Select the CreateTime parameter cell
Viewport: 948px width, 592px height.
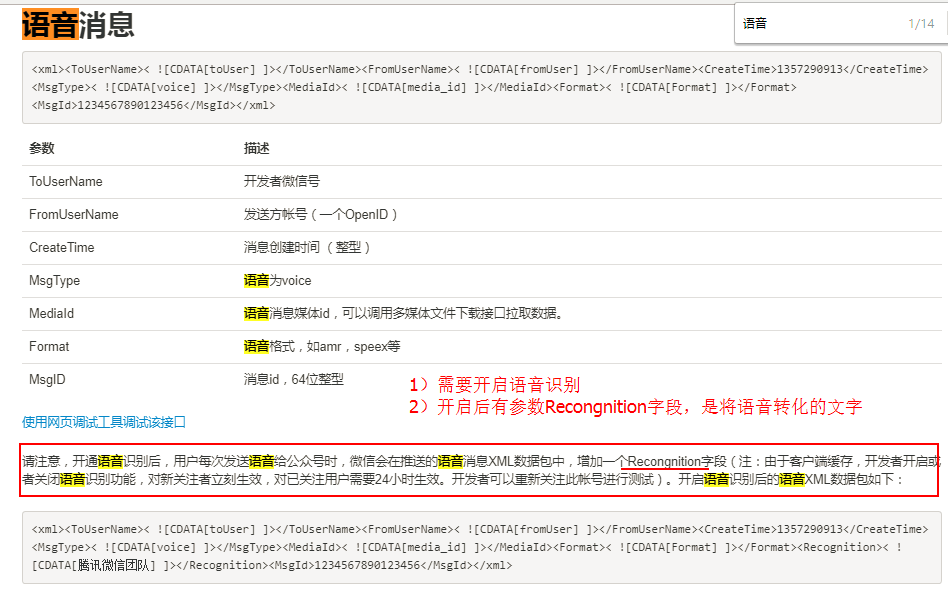click(x=62, y=247)
